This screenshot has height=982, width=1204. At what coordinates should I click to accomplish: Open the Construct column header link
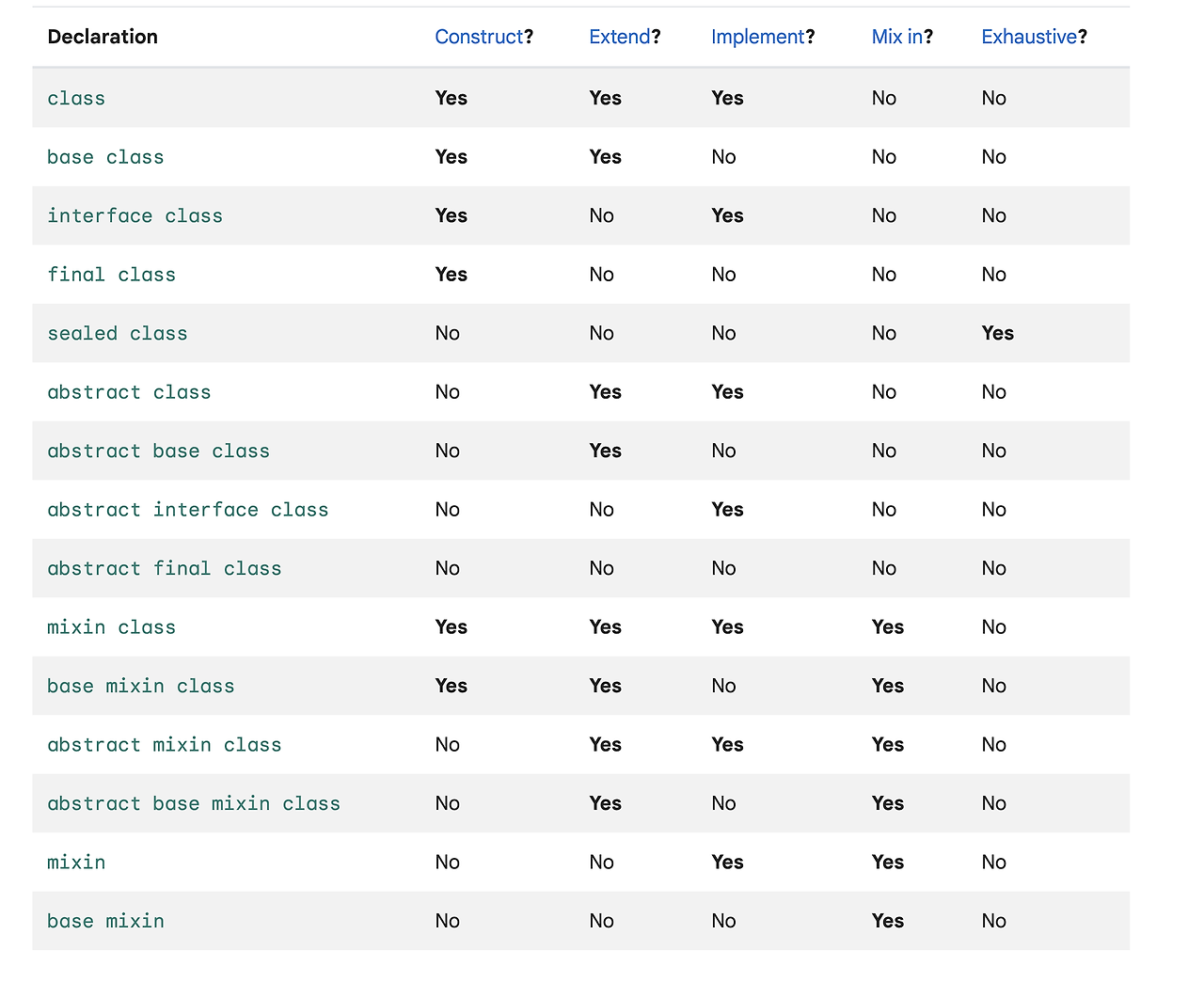479,37
